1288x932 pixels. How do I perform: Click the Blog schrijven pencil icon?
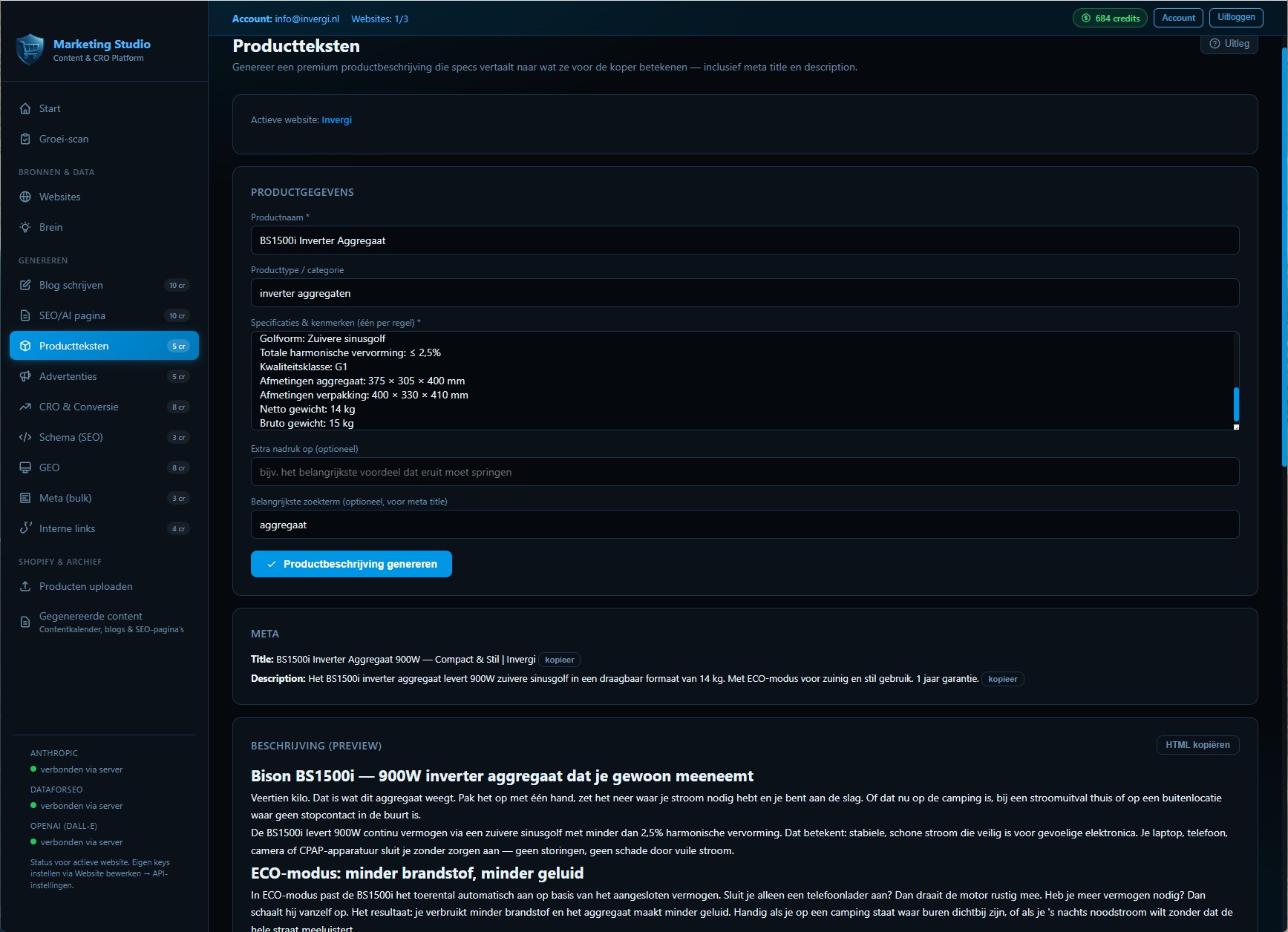pos(25,285)
